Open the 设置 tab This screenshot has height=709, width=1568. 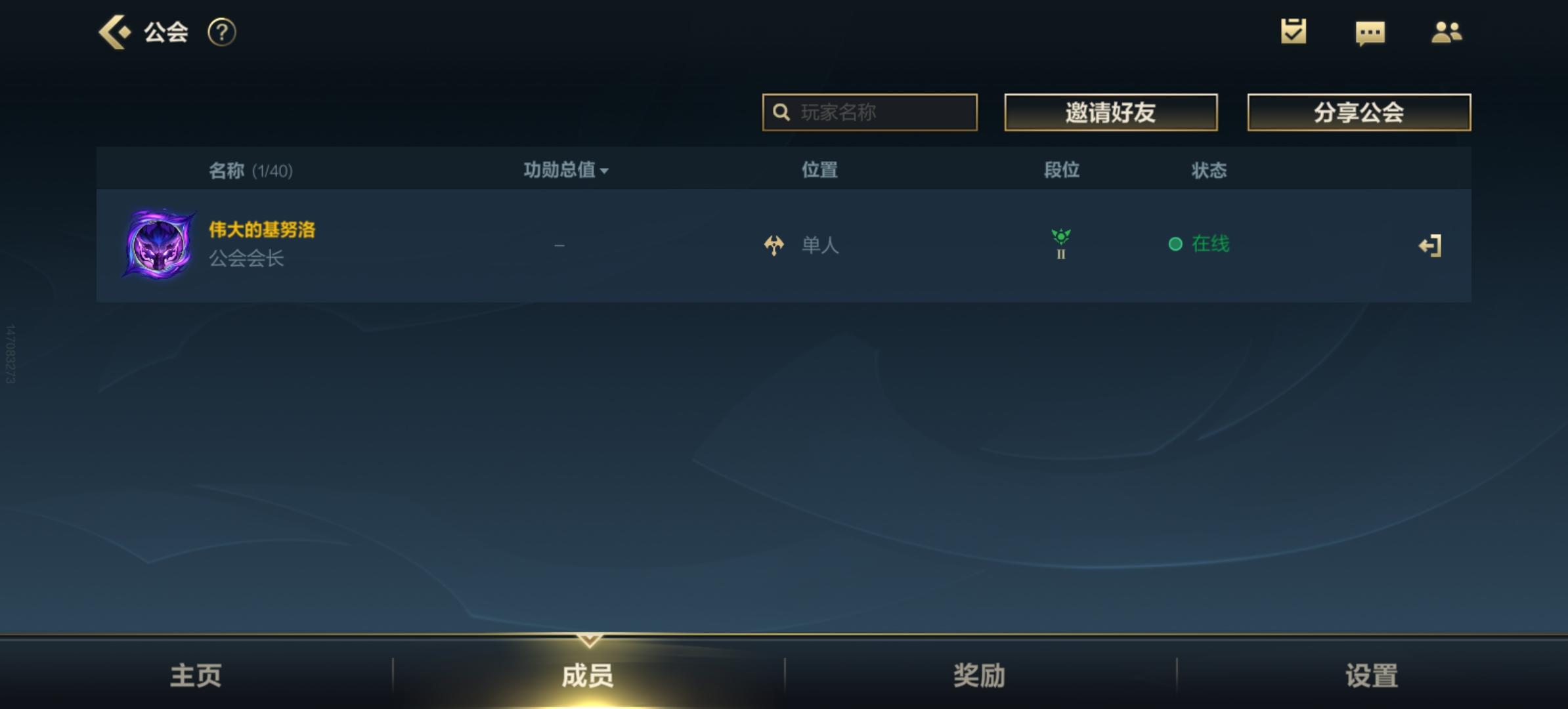[x=1372, y=675]
